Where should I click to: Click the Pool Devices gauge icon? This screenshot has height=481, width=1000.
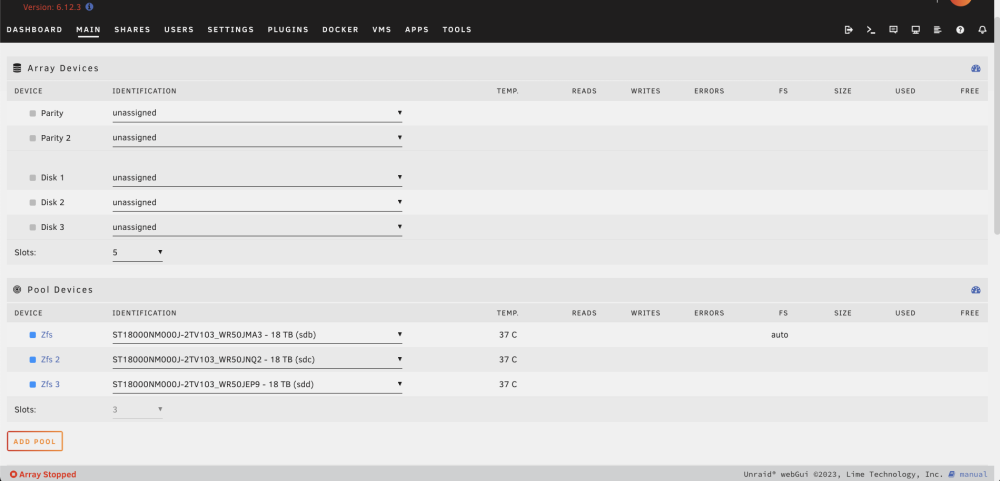pyautogui.click(x=975, y=290)
